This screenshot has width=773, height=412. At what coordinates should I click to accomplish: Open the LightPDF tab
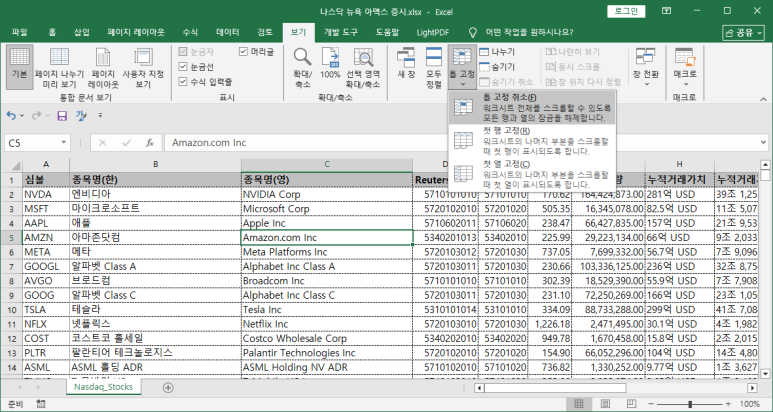pos(432,33)
